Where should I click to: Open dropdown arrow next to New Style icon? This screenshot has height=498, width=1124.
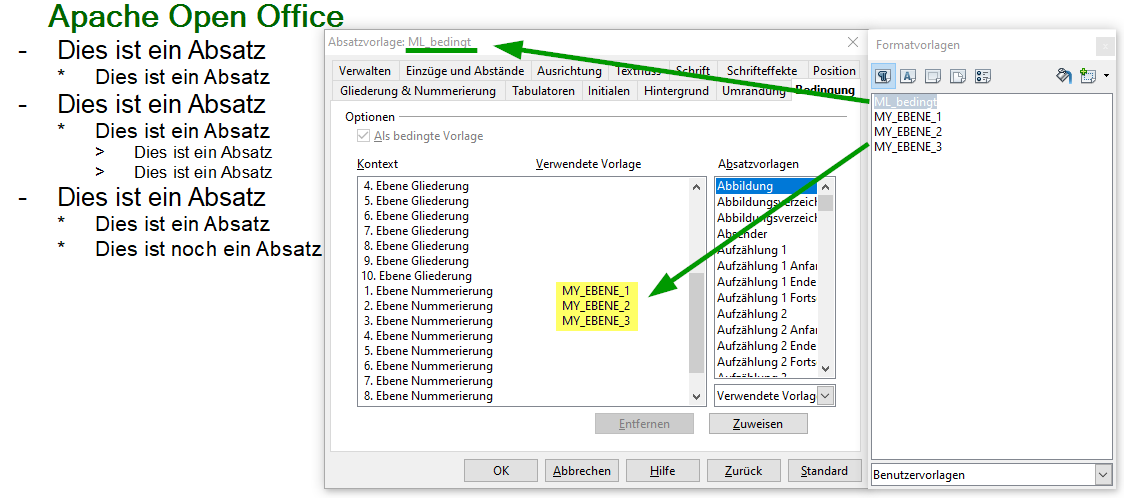[1107, 75]
